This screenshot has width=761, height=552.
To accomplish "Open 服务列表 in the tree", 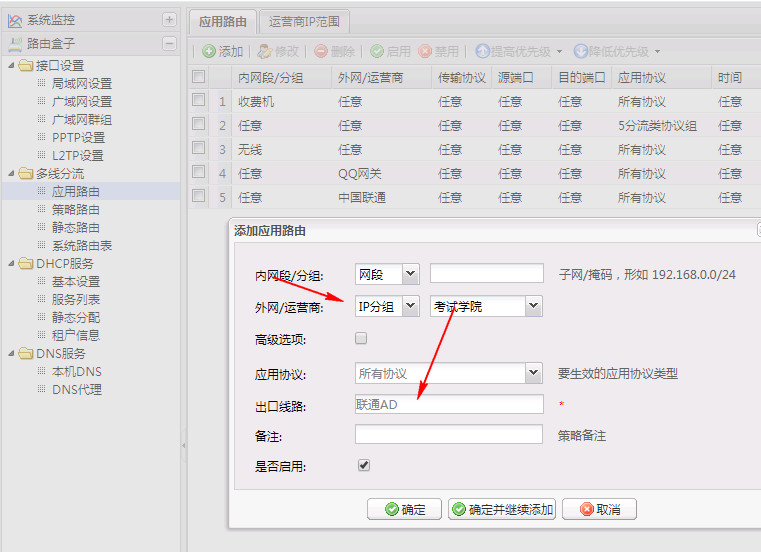I will tap(76, 299).
